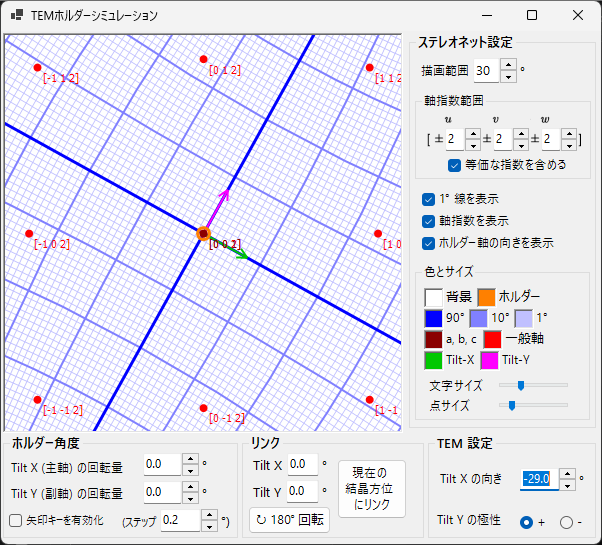This screenshot has height=545, width=602.
Task: Click the app icon in title bar
Action: point(17,15)
